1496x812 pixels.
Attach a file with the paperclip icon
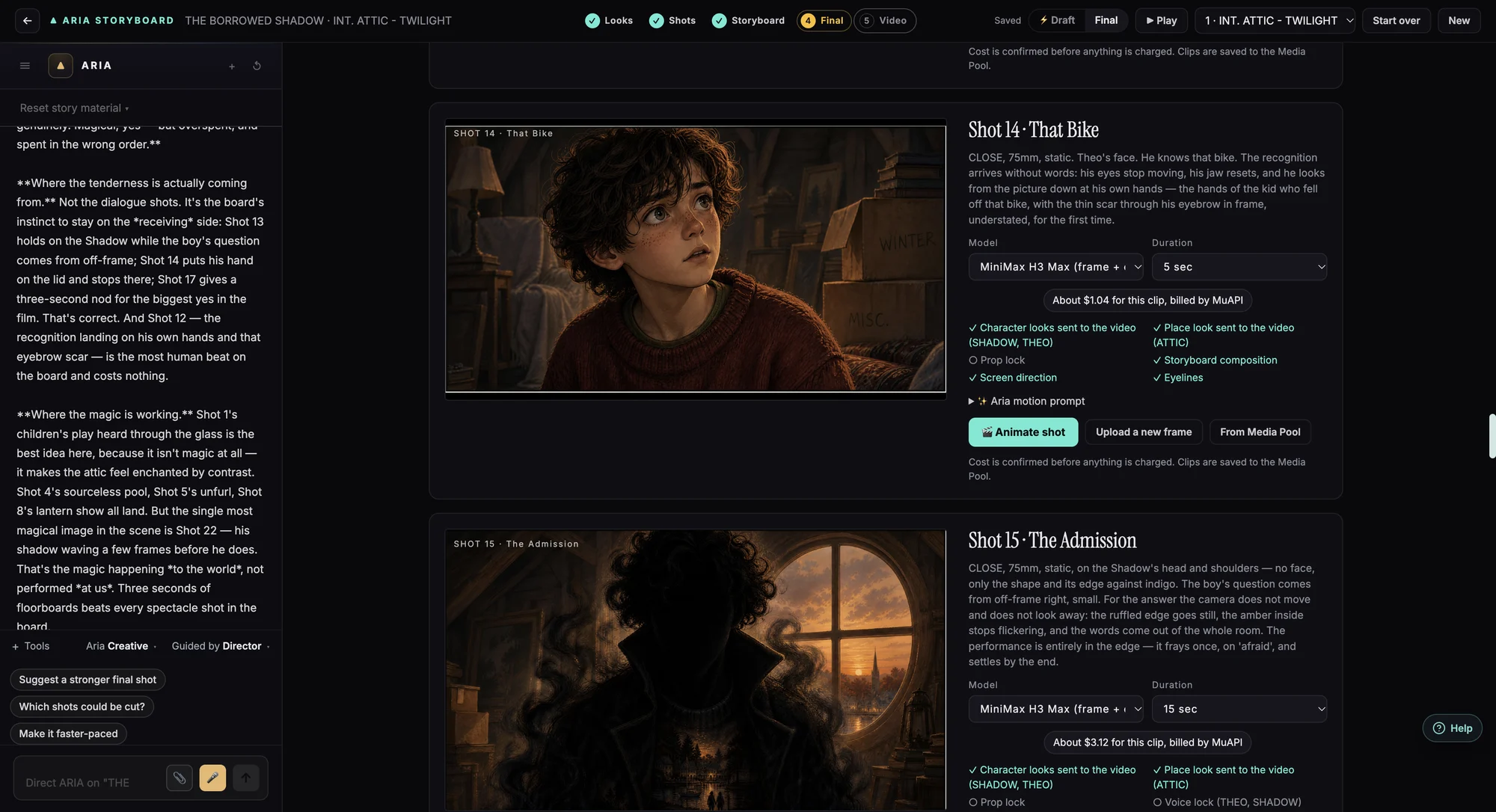[x=180, y=778]
